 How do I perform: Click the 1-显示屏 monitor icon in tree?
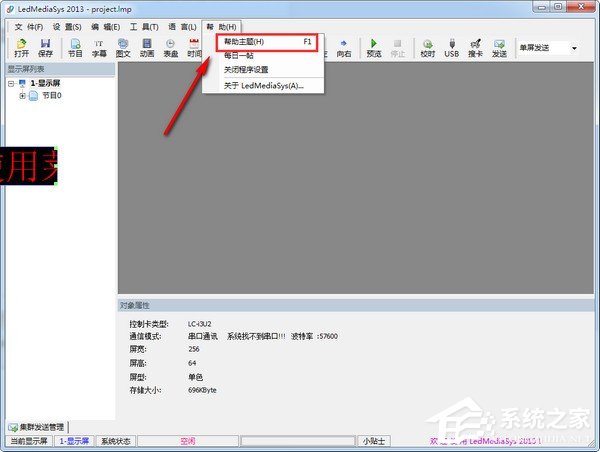22,83
